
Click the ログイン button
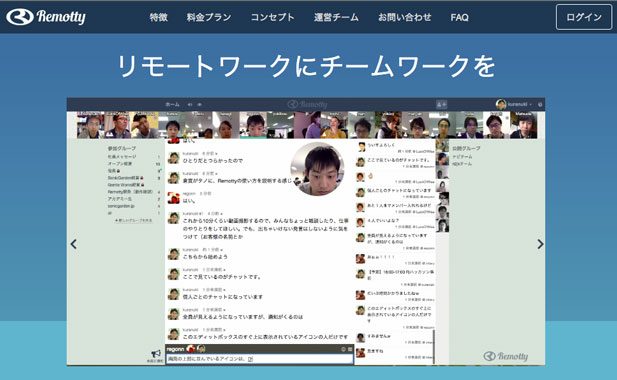[584, 17]
